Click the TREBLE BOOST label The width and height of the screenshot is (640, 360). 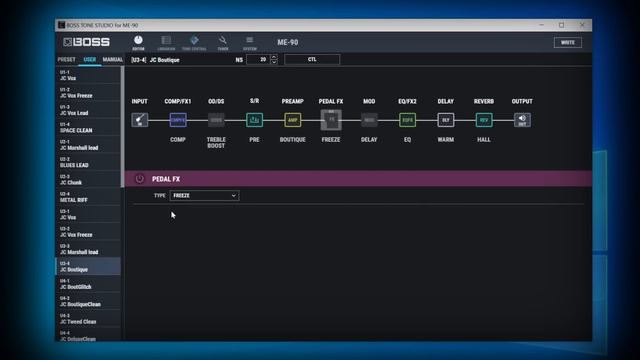point(216,142)
